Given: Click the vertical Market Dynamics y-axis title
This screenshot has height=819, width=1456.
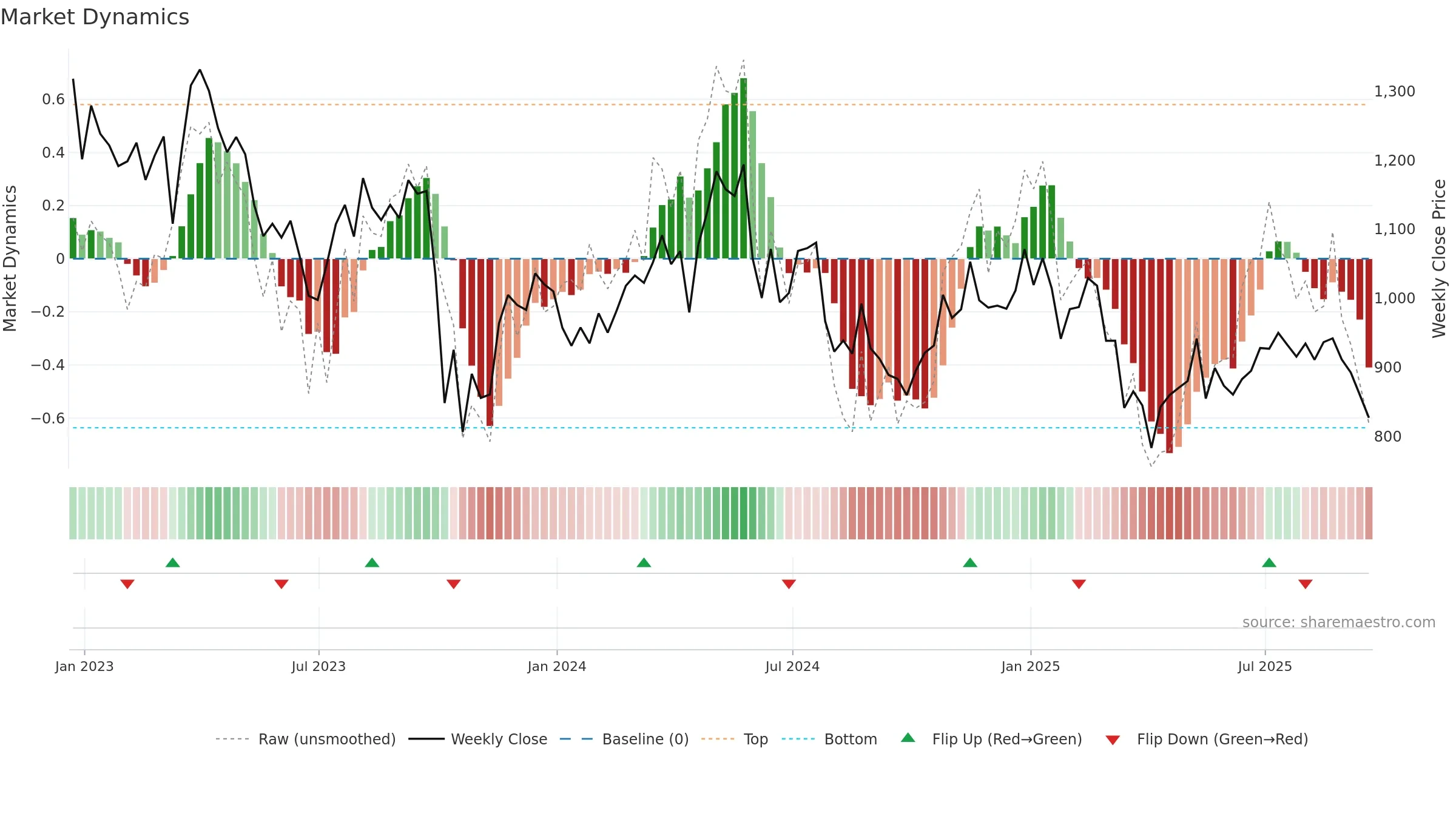Looking at the screenshot, I should click(x=10, y=258).
